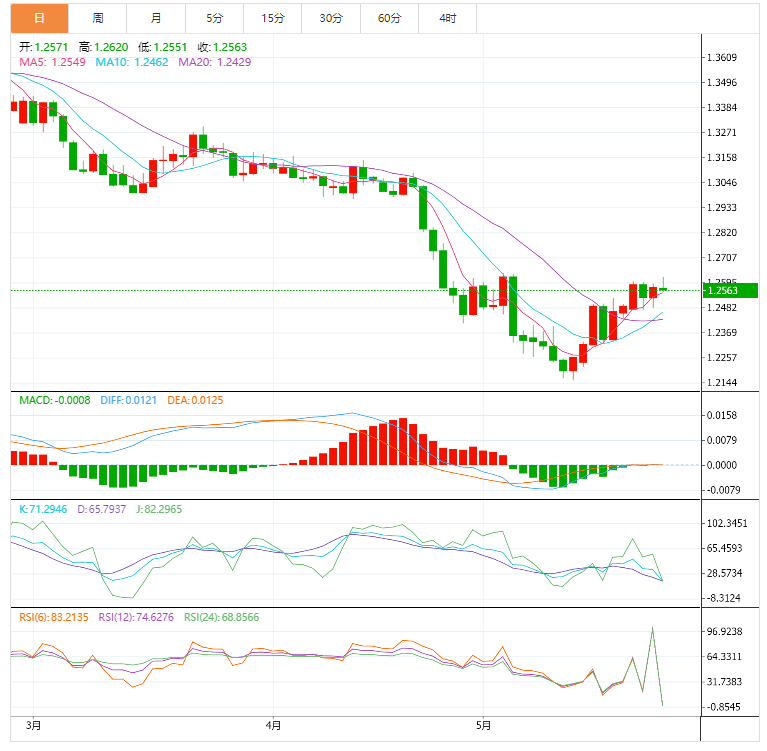Click the 102.3451 KDJ axis label
767x751 pixels.
pos(727,523)
